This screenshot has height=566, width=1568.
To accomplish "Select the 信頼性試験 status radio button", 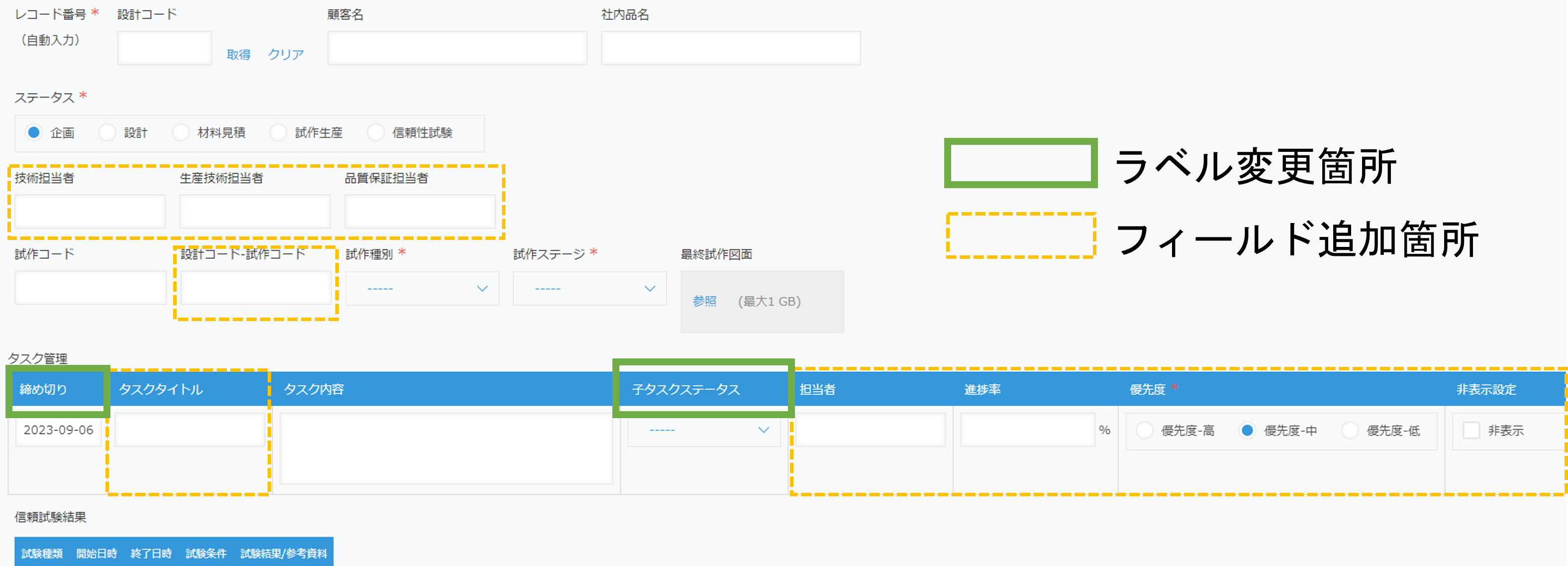I will [x=376, y=132].
